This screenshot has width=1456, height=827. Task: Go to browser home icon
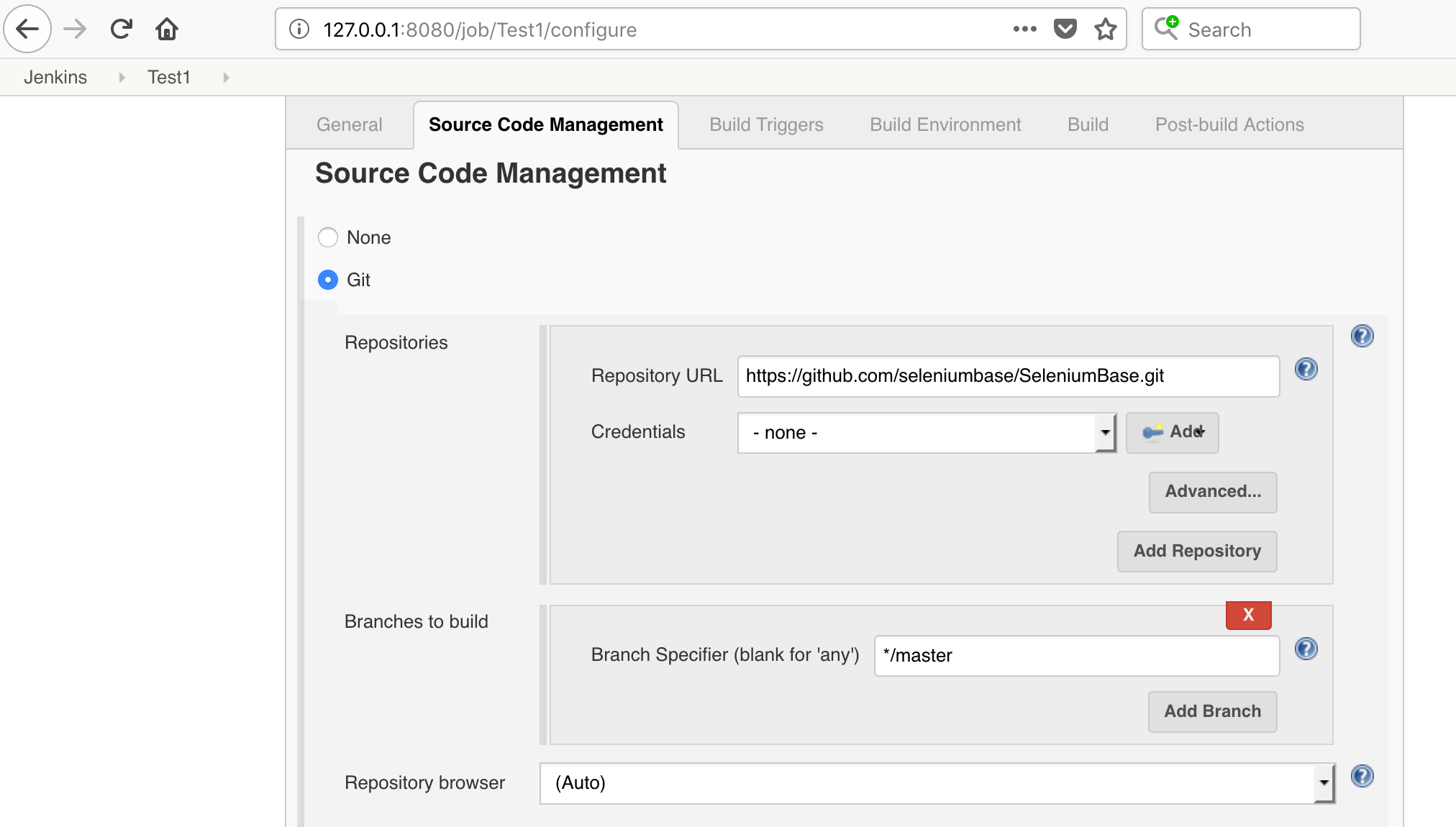click(x=167, y=29)
